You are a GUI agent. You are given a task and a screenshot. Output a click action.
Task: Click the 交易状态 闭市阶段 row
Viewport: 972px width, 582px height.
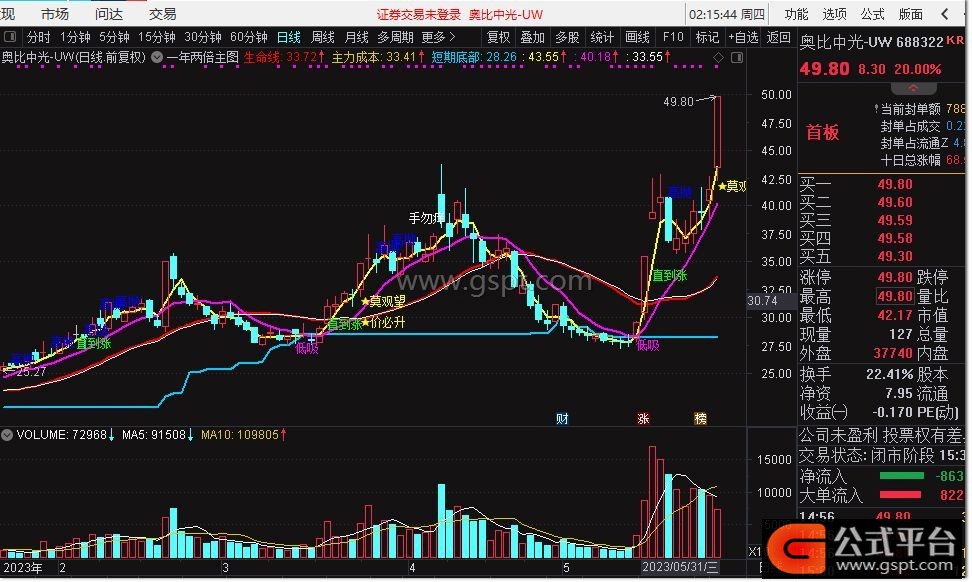881,456
